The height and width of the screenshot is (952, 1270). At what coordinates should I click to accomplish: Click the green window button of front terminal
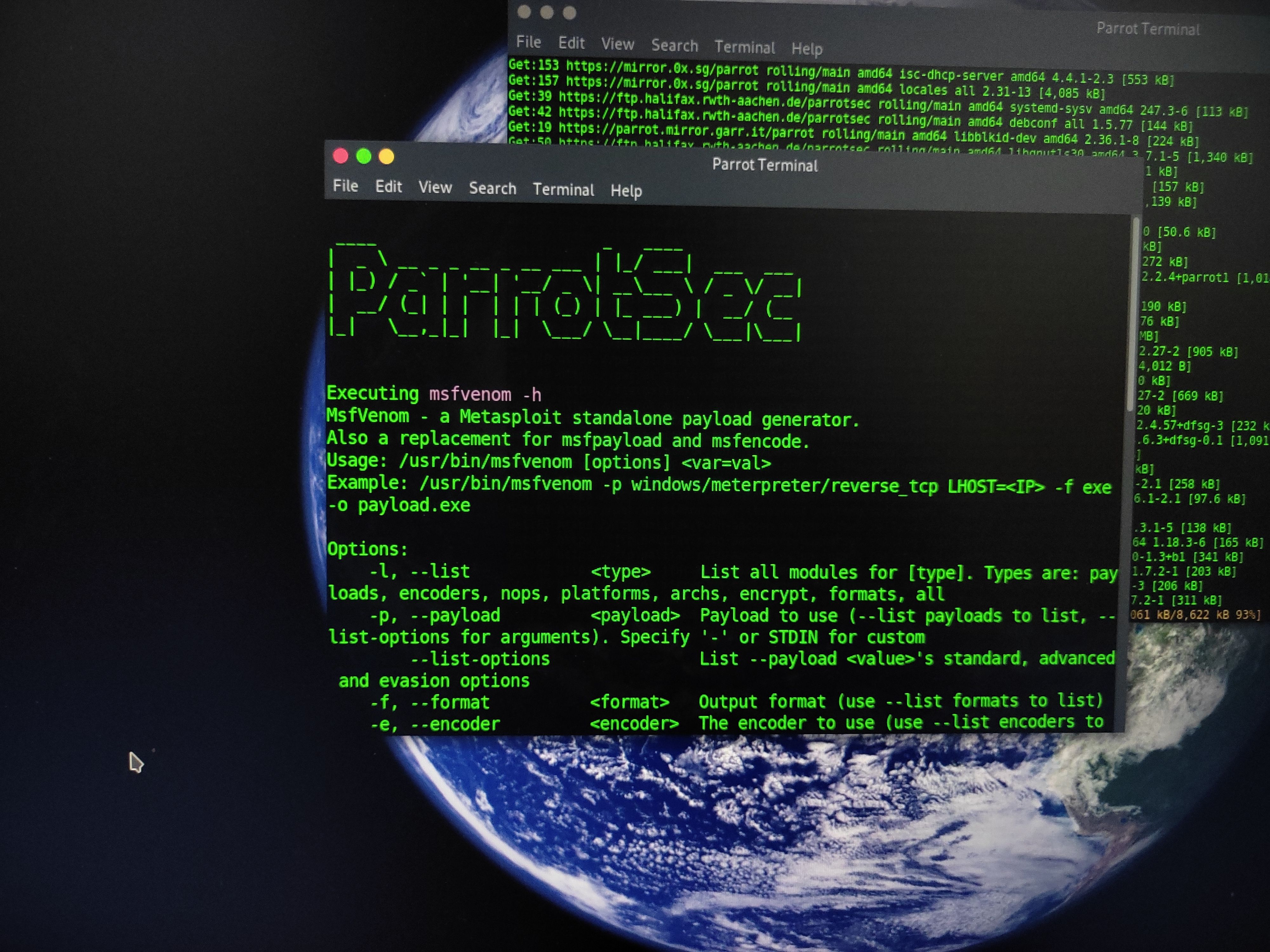click(364, 156)
